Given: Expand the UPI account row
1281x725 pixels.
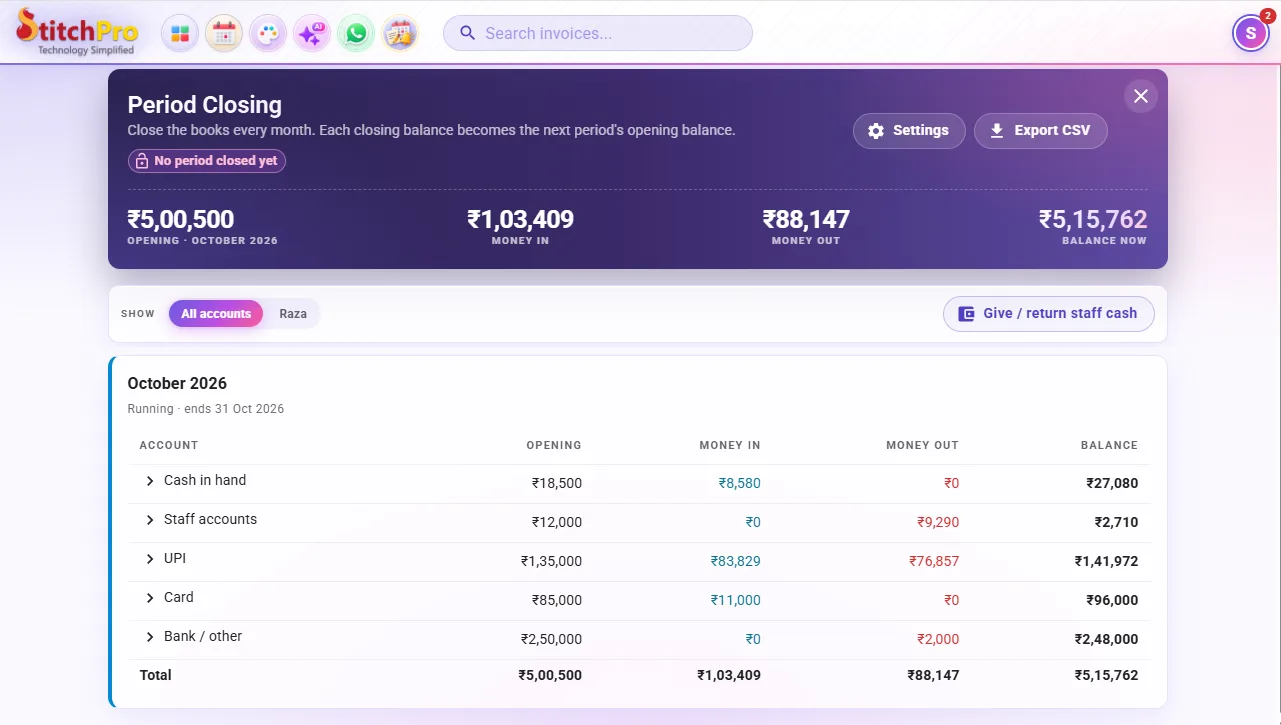Looking at the screenshot, I should (150, 559).
